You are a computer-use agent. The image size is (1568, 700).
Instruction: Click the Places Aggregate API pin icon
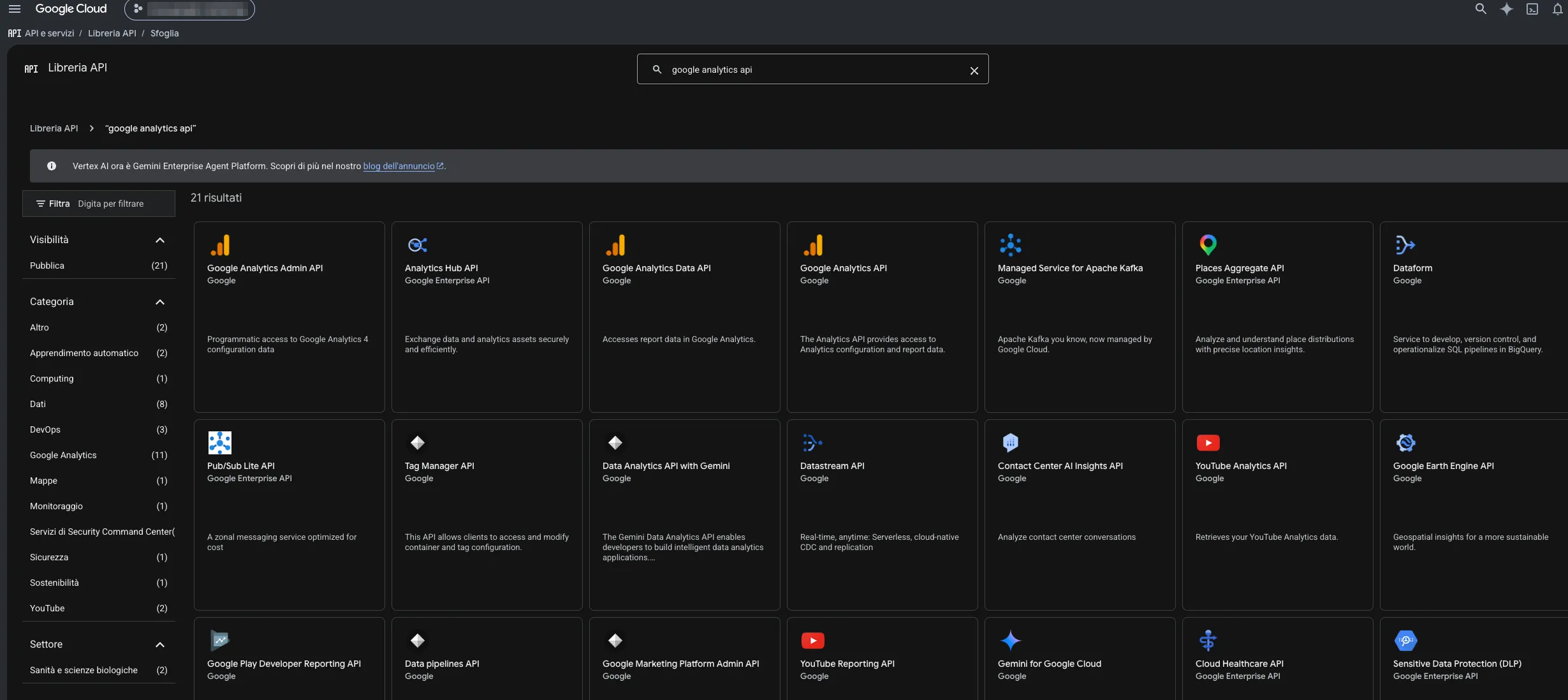click(x=1208, y=245)
